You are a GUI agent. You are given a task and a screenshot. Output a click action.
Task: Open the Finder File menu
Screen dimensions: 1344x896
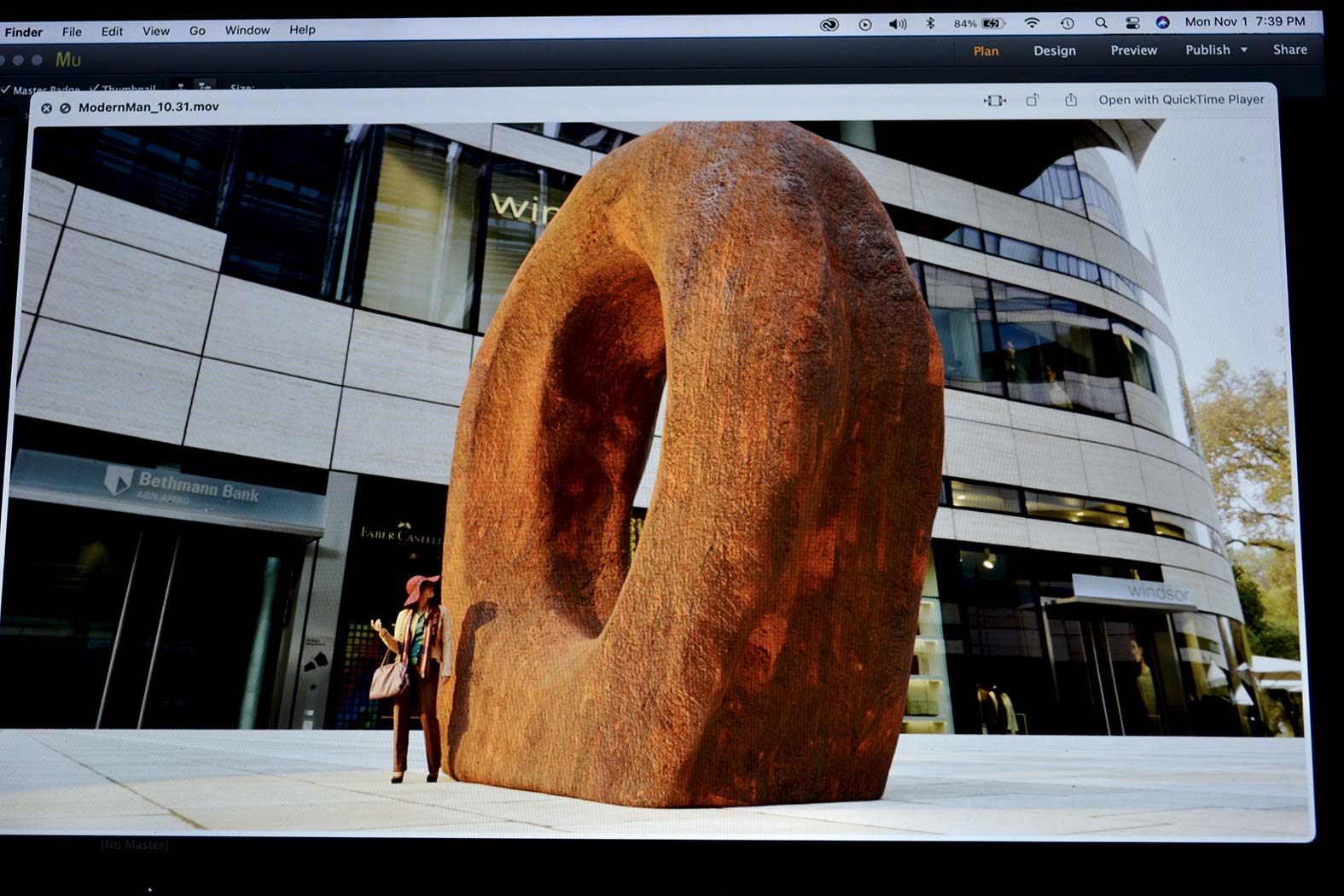click(72, 32)
